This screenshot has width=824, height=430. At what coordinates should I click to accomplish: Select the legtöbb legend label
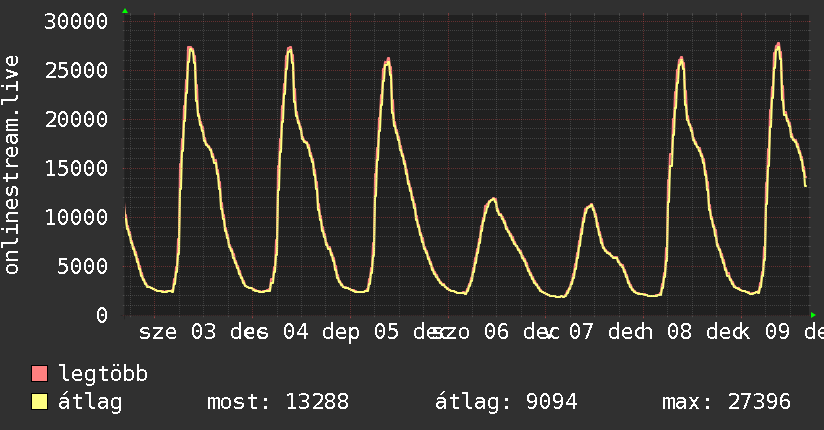coord(103,373)
